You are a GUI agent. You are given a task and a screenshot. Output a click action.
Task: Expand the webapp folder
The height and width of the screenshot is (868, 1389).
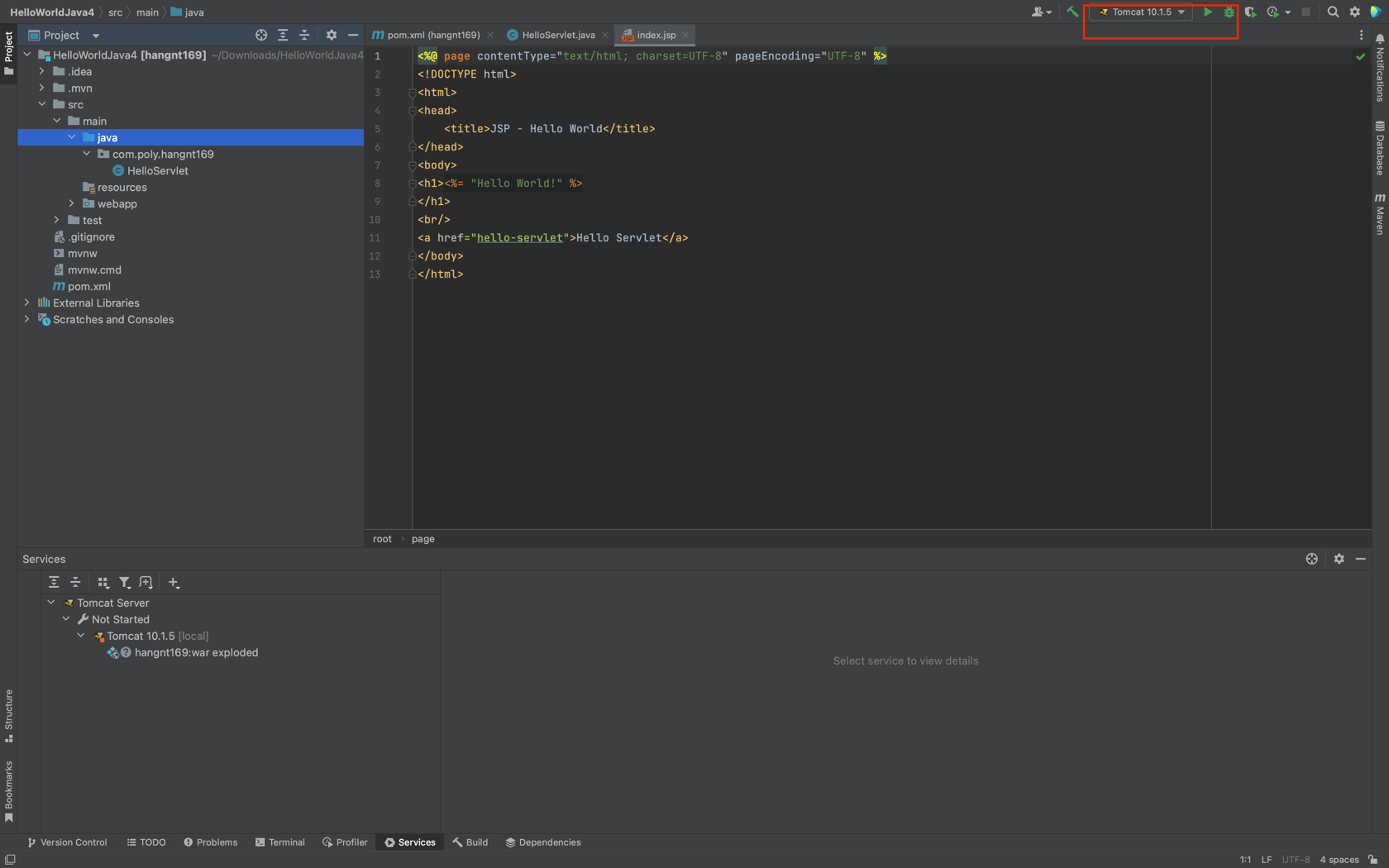(72, 204)
